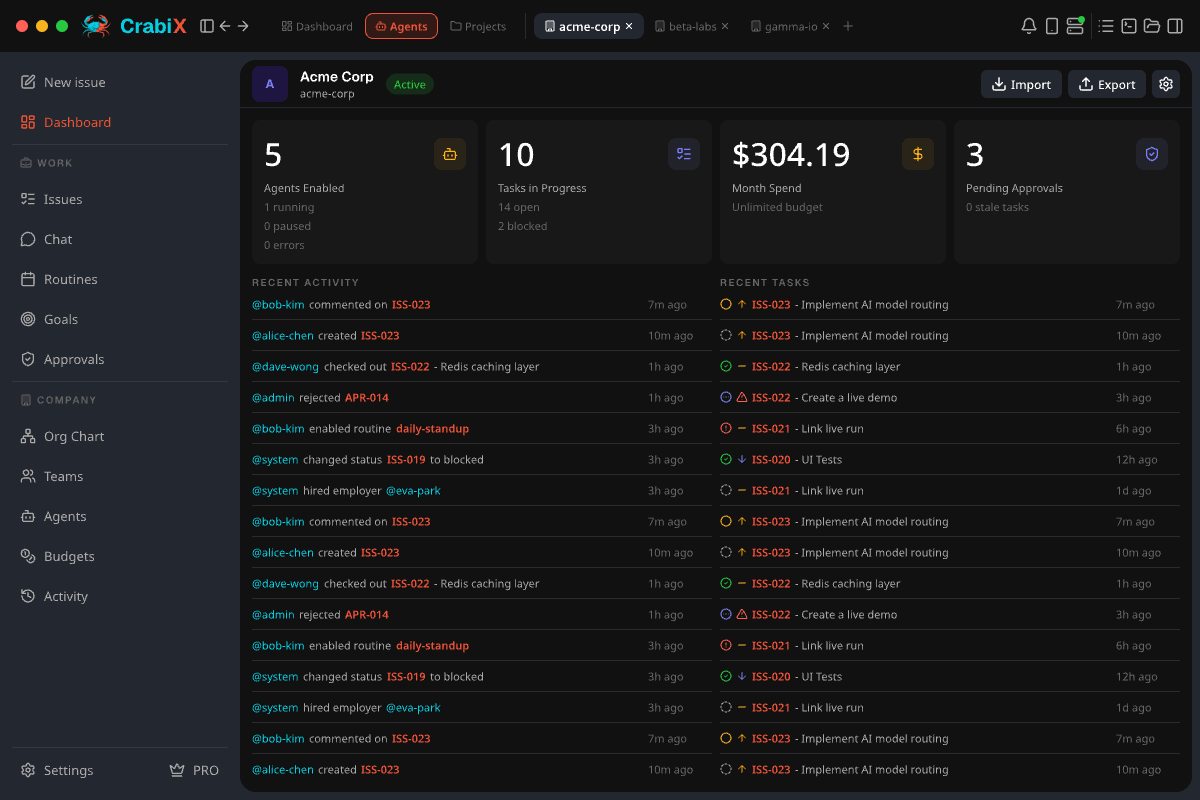Open the Agents Enabled card
This screenshot has height=800, width=1200.
[x=365, y=192]
